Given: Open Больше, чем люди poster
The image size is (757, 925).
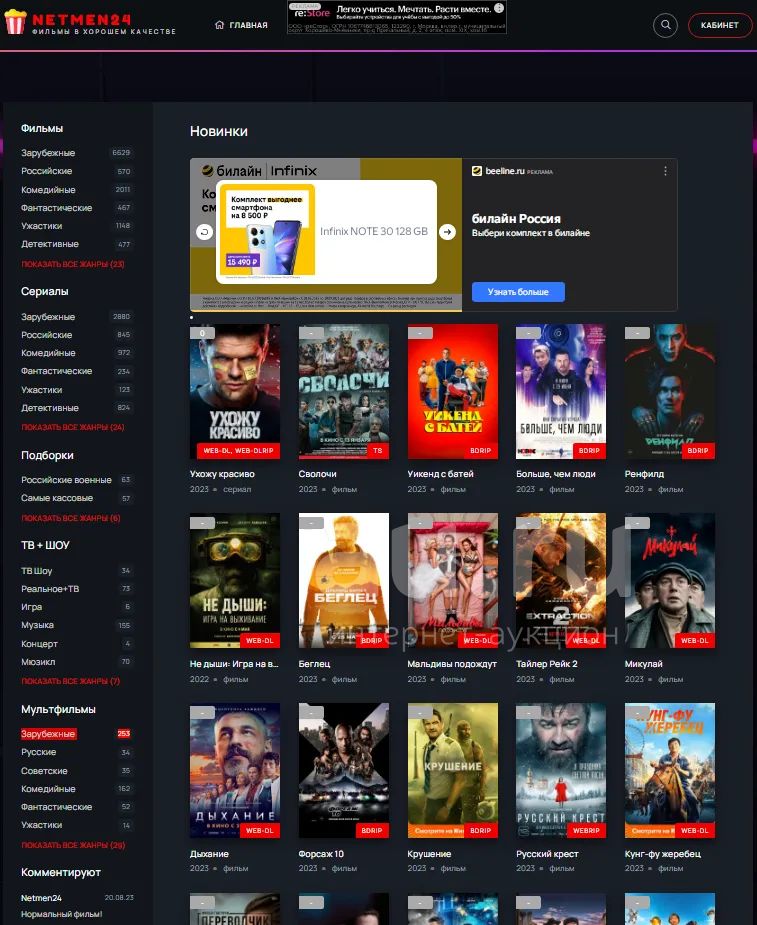Looking at the screenshot, I should pos(561,392).
